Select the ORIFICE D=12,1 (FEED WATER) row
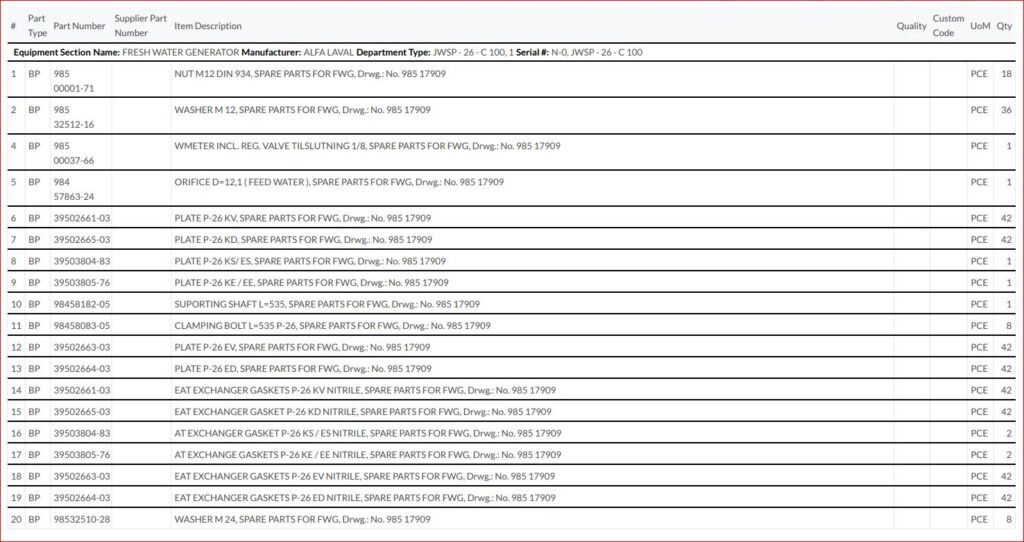Image resolution: width=1024 pixels, height=542 pixels. coord(338,182)
